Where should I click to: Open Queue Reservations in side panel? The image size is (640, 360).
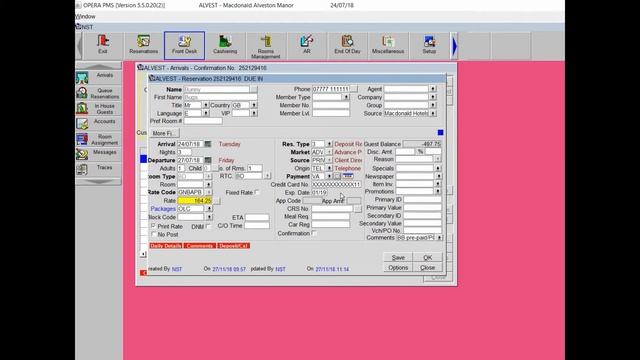tap(98, 93)
